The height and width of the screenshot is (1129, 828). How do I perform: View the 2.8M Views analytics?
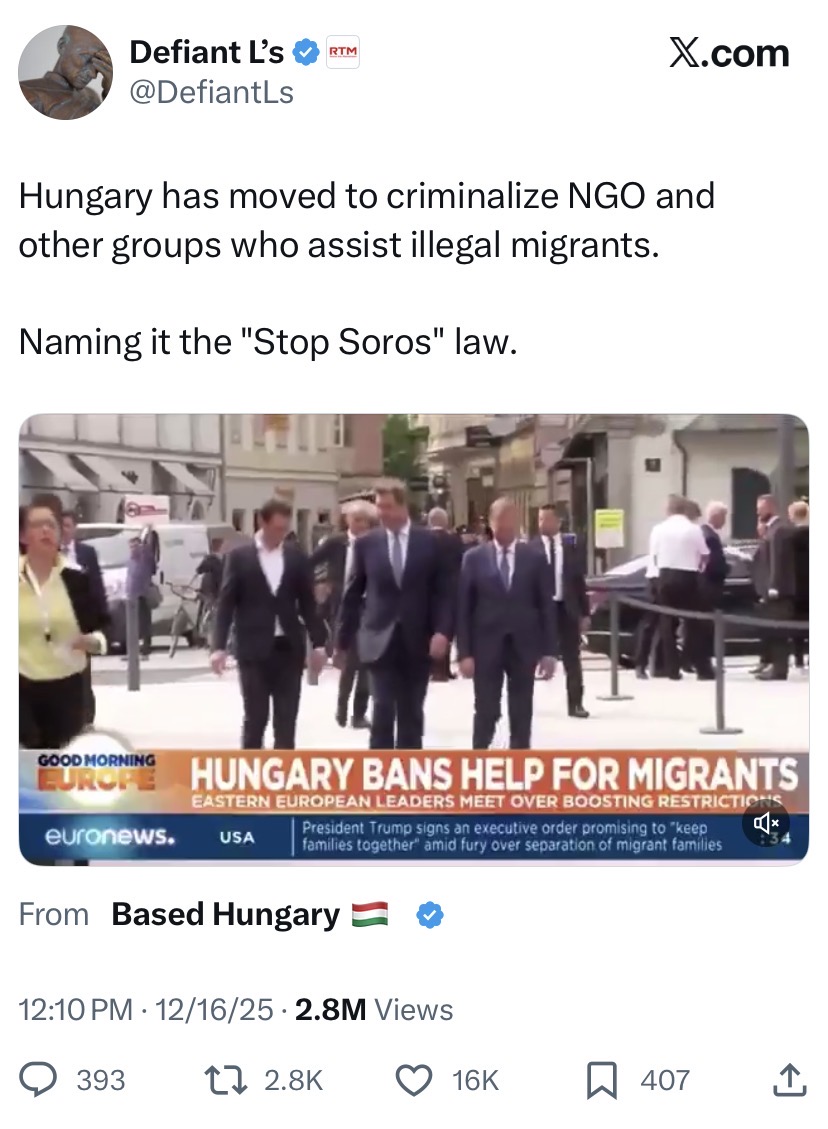374,1009
